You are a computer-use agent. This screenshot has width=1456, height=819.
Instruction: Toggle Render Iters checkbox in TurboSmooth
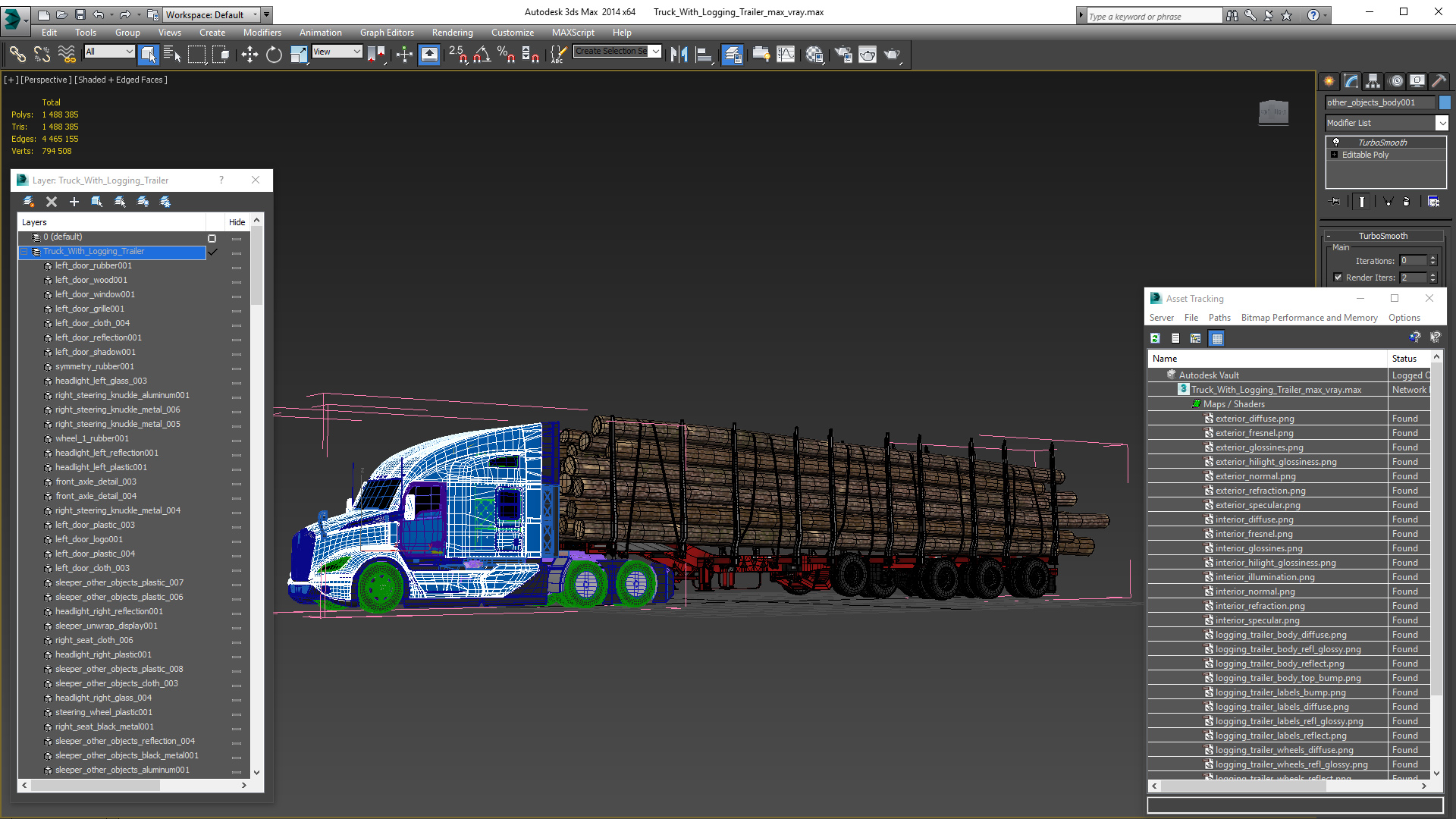tap(1338, 278)
